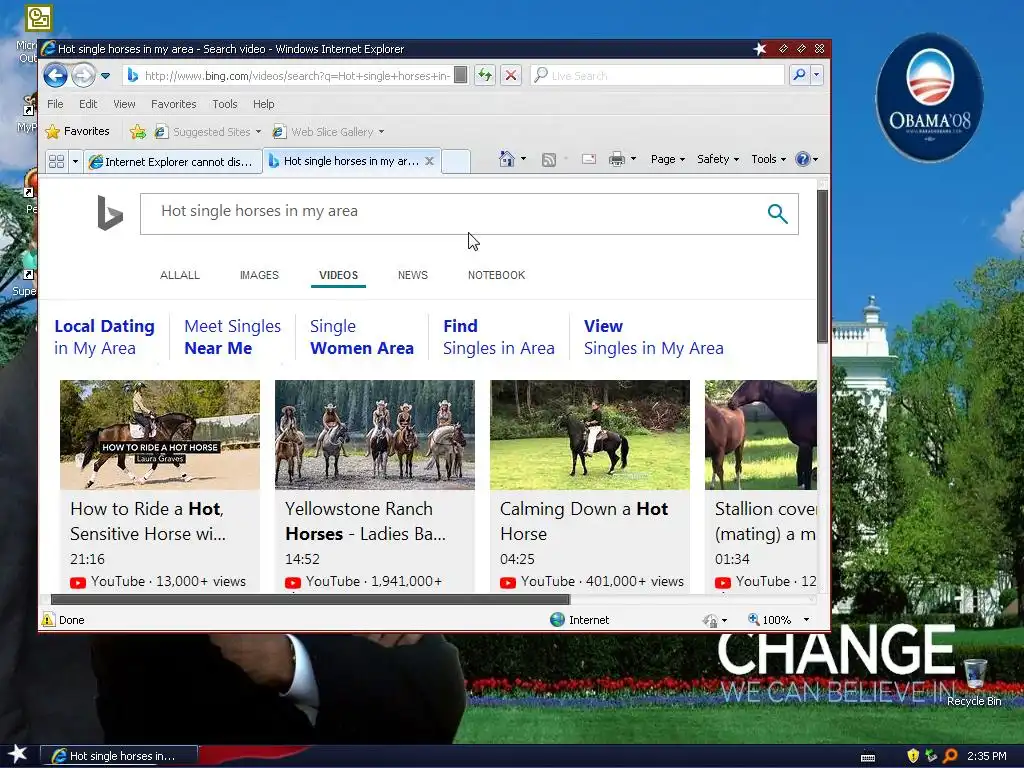The width and height of the screenshot is (1024, 768).
Task: Expand the tab list dropdown arrow
Action: 75,161
